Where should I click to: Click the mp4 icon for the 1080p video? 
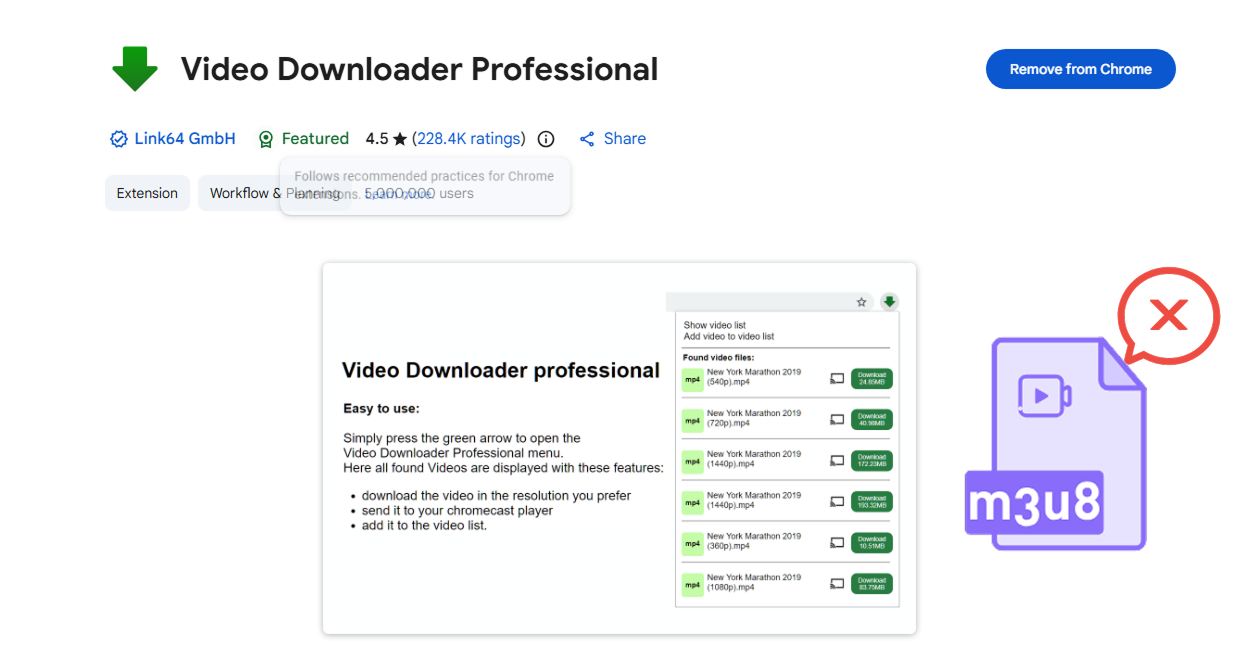tap(692, 584)
